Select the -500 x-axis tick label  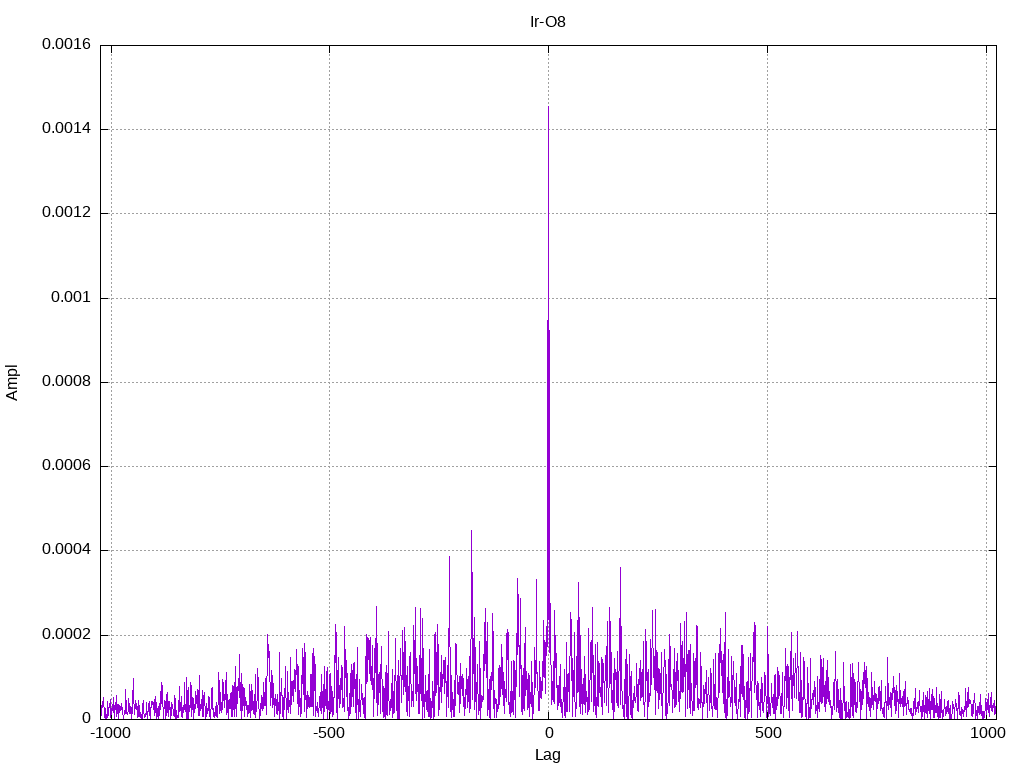click(329, 733)
